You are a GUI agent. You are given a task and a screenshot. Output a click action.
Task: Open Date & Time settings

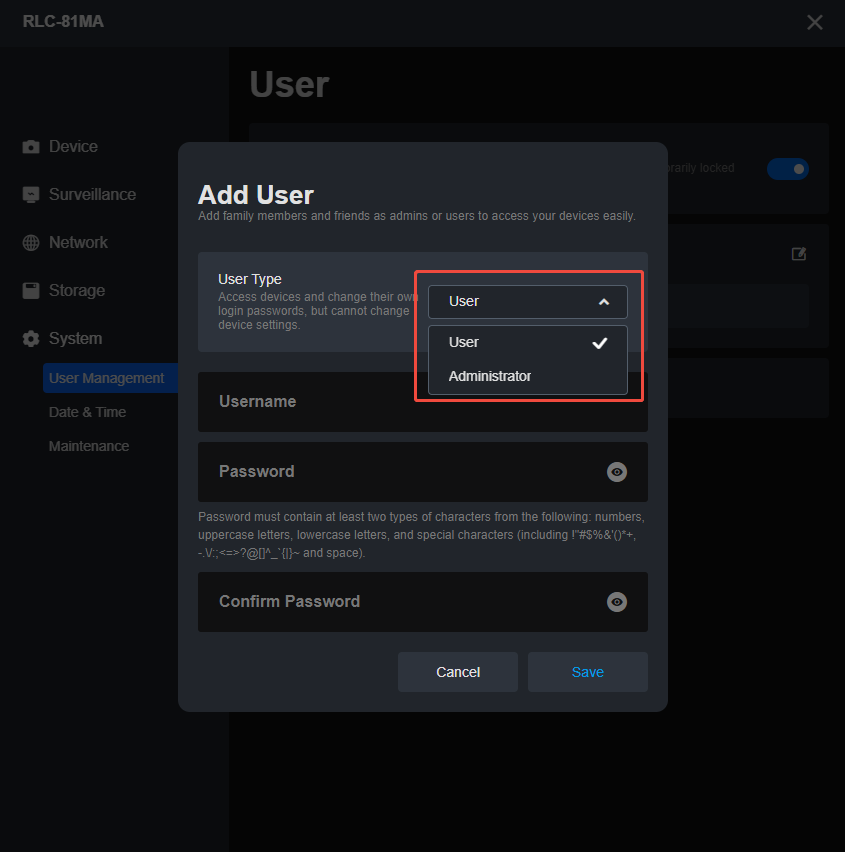tap(87, 412)
